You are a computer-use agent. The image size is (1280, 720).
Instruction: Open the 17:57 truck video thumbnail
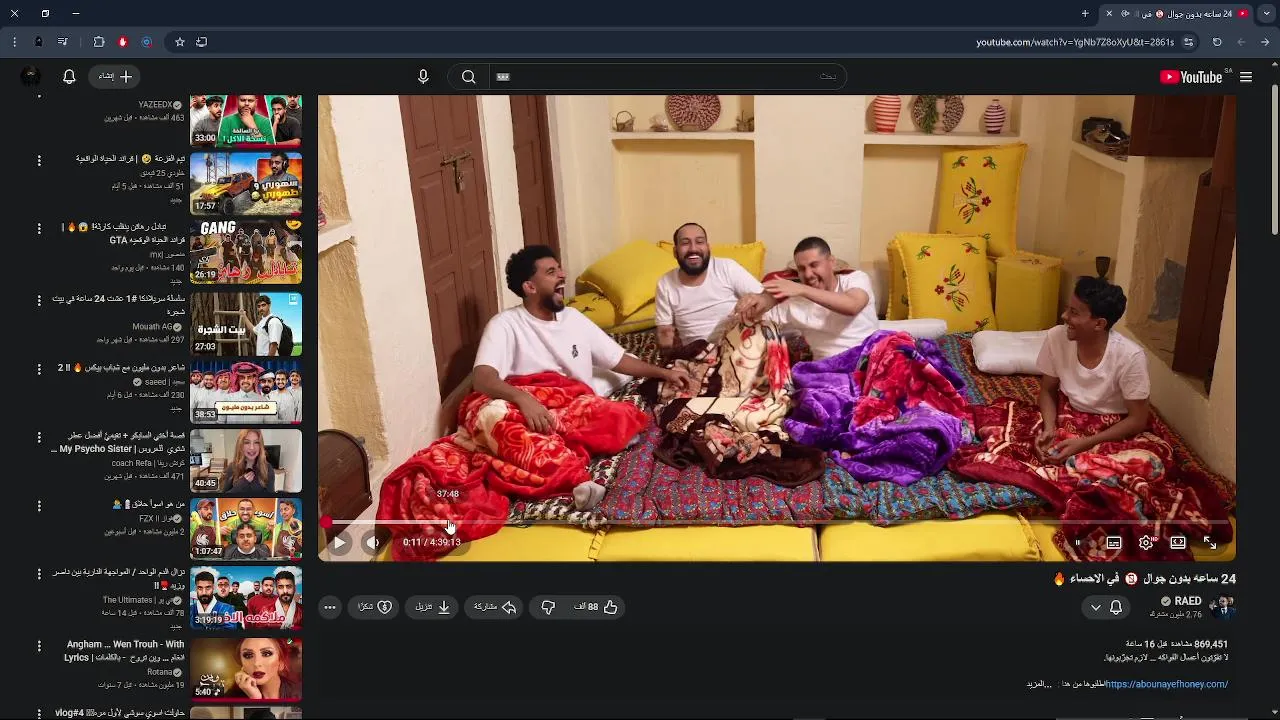[246, 184]
